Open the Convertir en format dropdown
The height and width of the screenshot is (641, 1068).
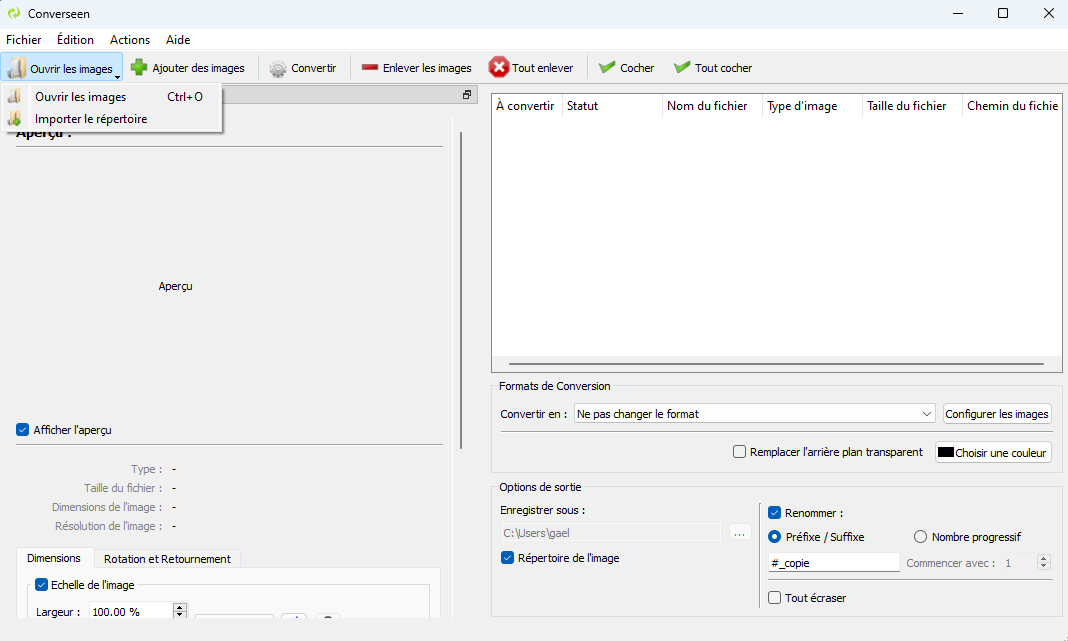click(x=754, y=414)
